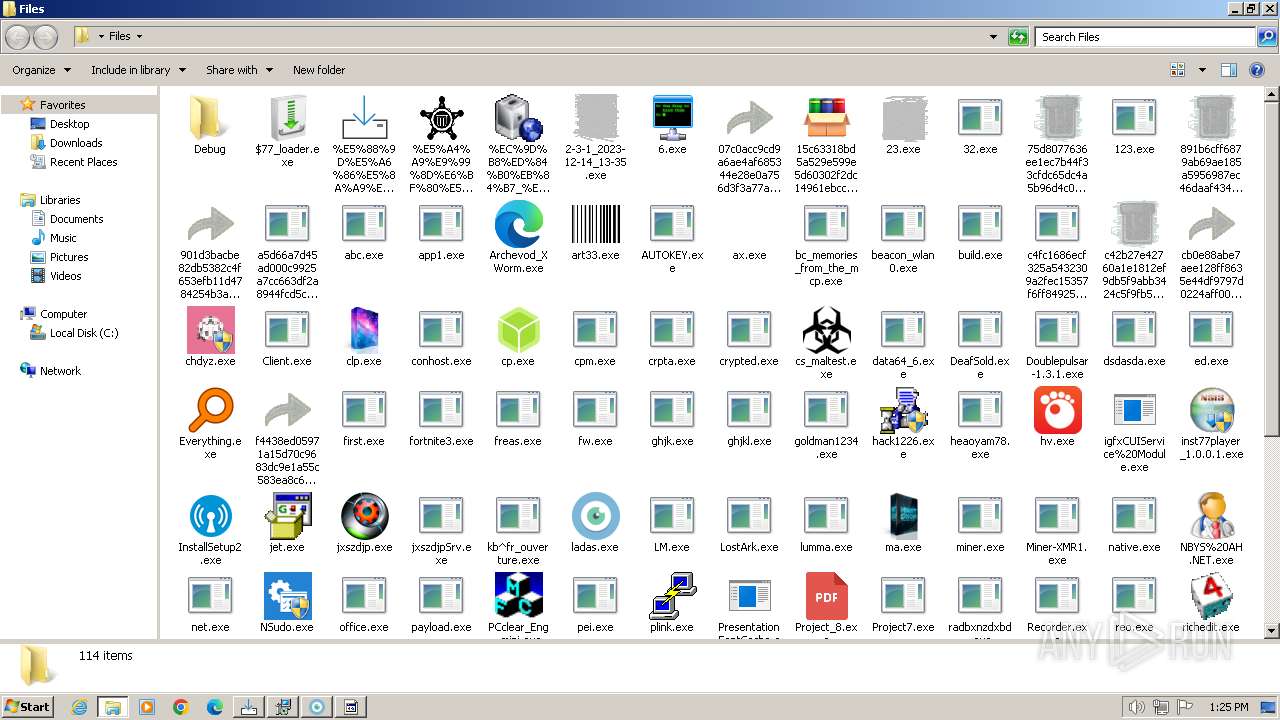1280x720 pixels.
Task: Select the chdyz.exe file icon
Action: pyautogui.click(x=210, y=330)
